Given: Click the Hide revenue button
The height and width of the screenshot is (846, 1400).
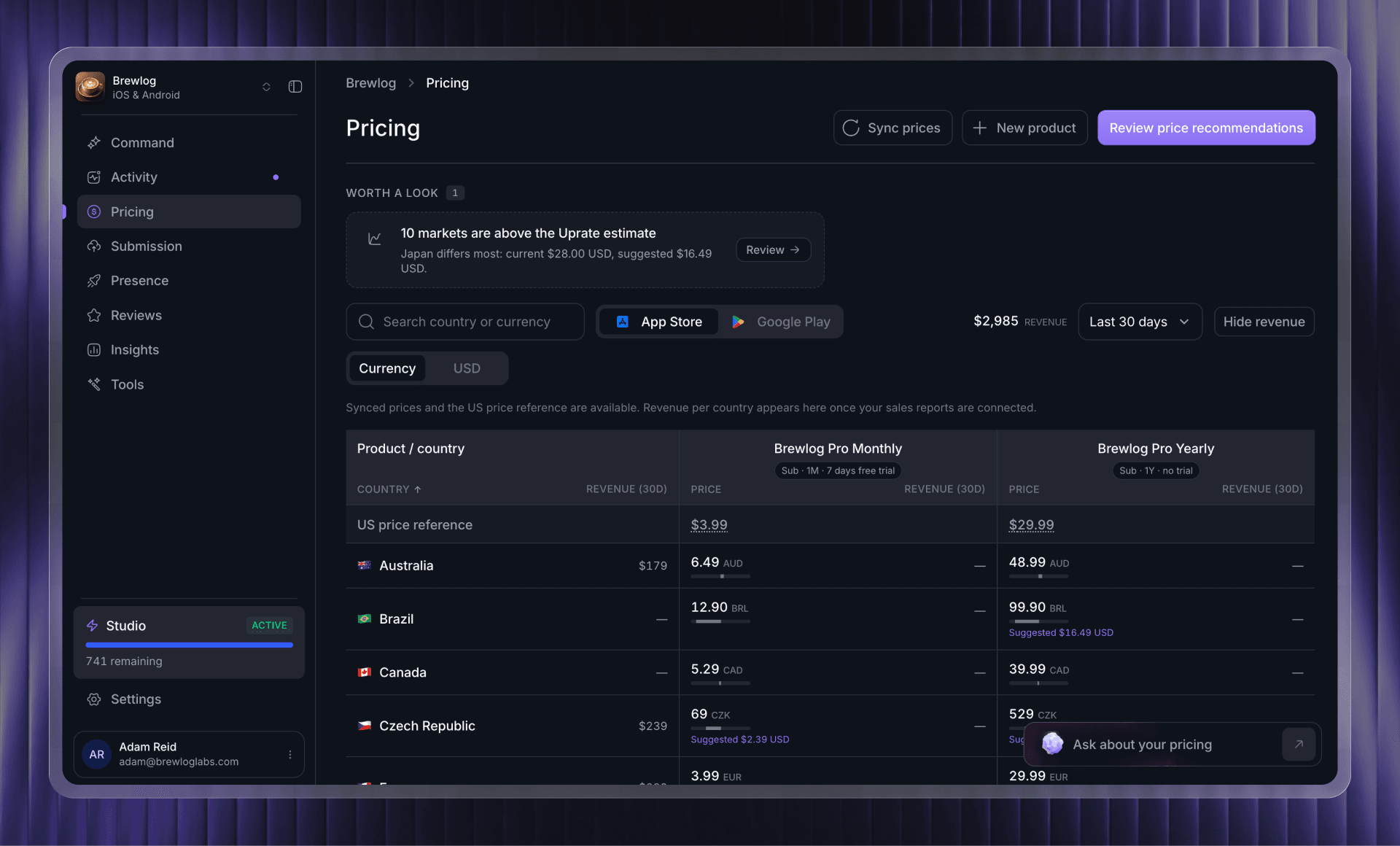Looking at the screenshot, I should pos(1264,322).
